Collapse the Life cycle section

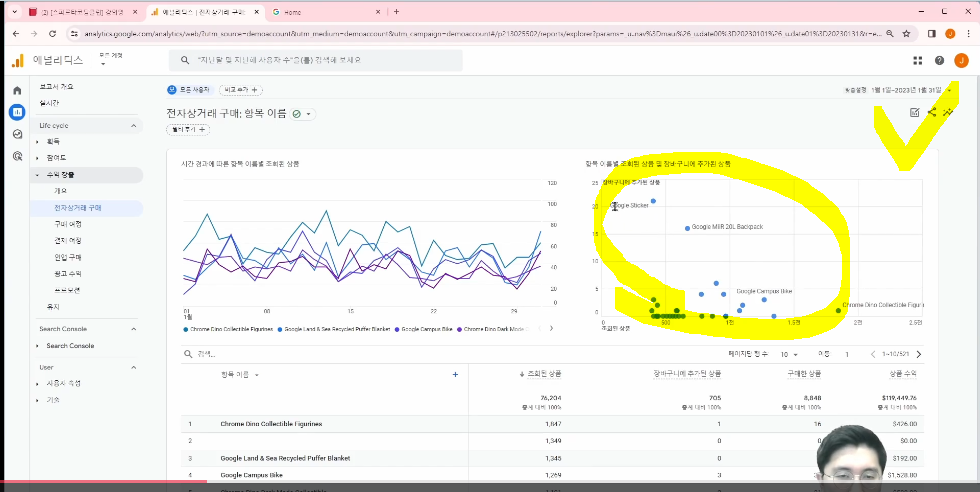133,126
